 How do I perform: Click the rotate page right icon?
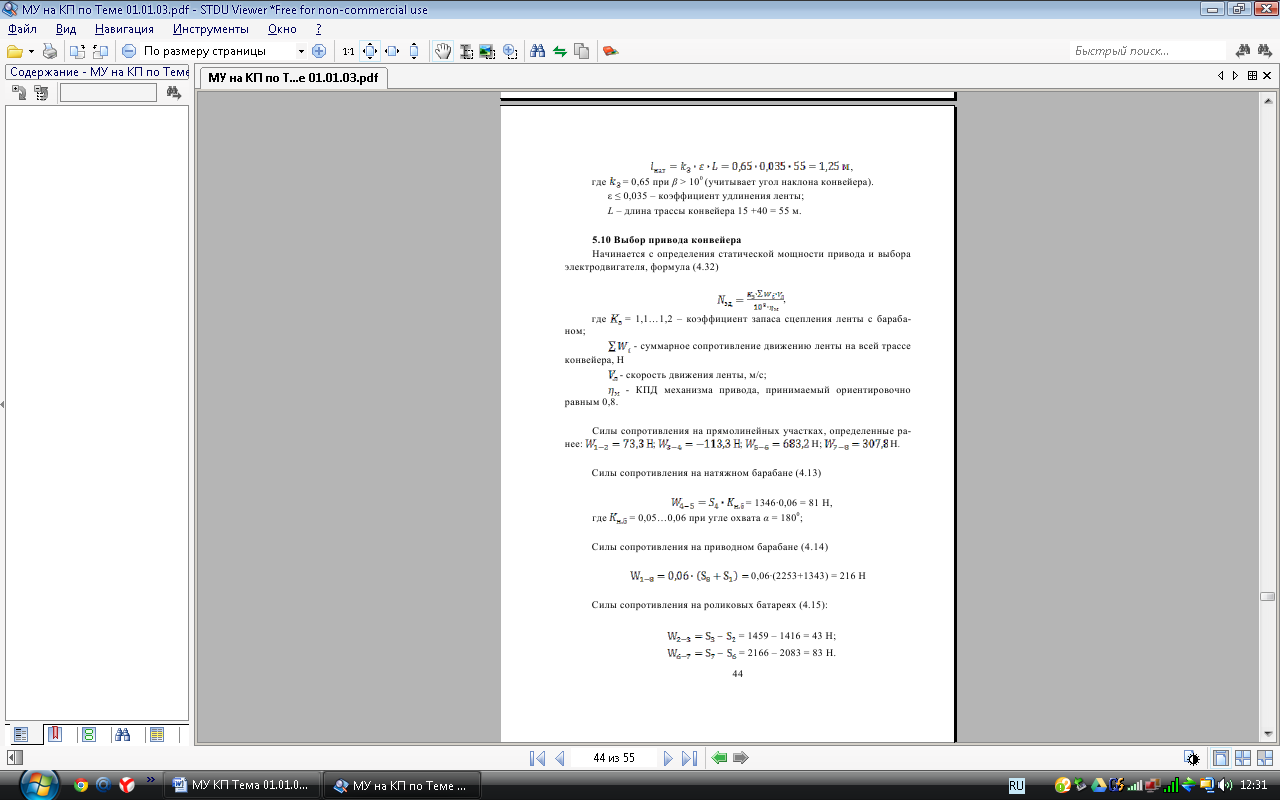tap(100, 51)
